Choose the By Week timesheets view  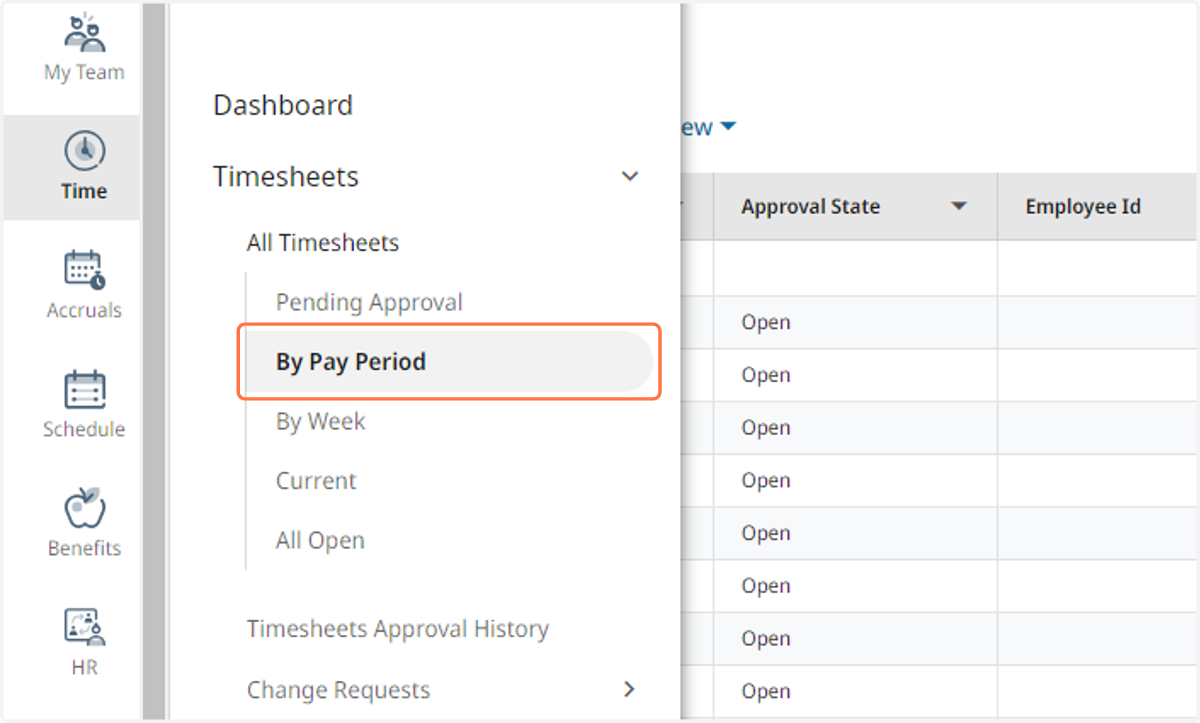320,421
